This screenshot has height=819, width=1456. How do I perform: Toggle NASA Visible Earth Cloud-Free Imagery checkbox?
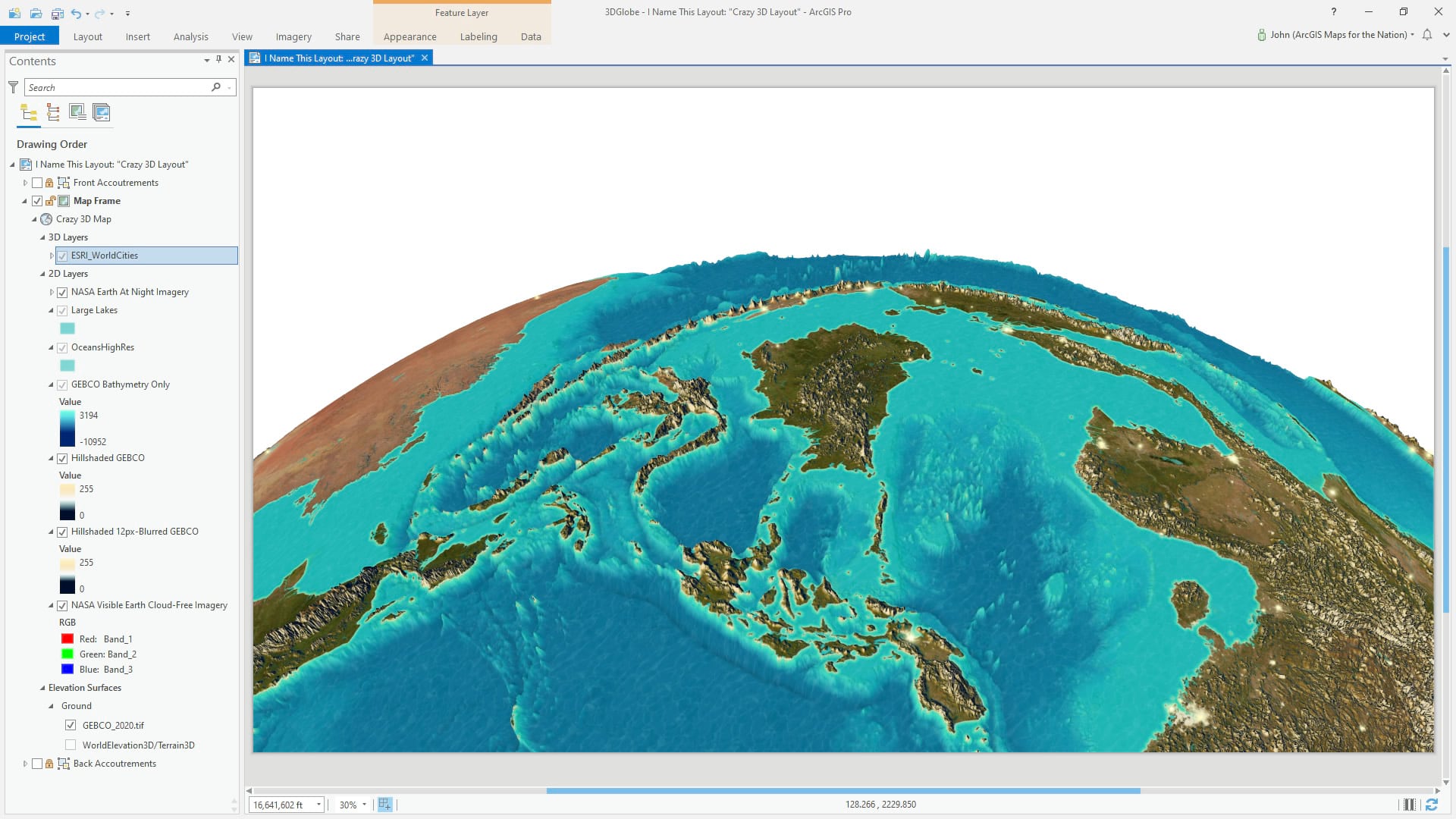[x=62, y=605]
